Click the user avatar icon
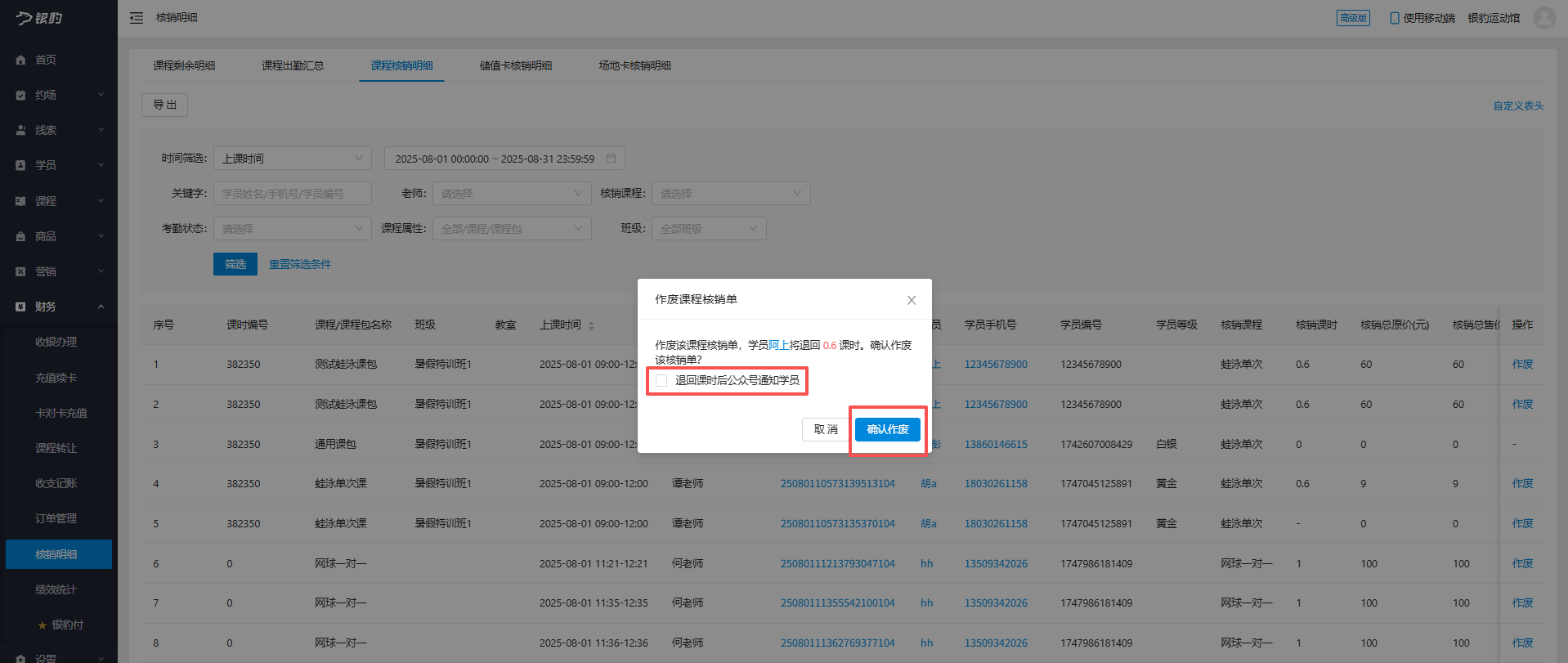The width and height of the screenshot is (1568, 663). 1544,18
